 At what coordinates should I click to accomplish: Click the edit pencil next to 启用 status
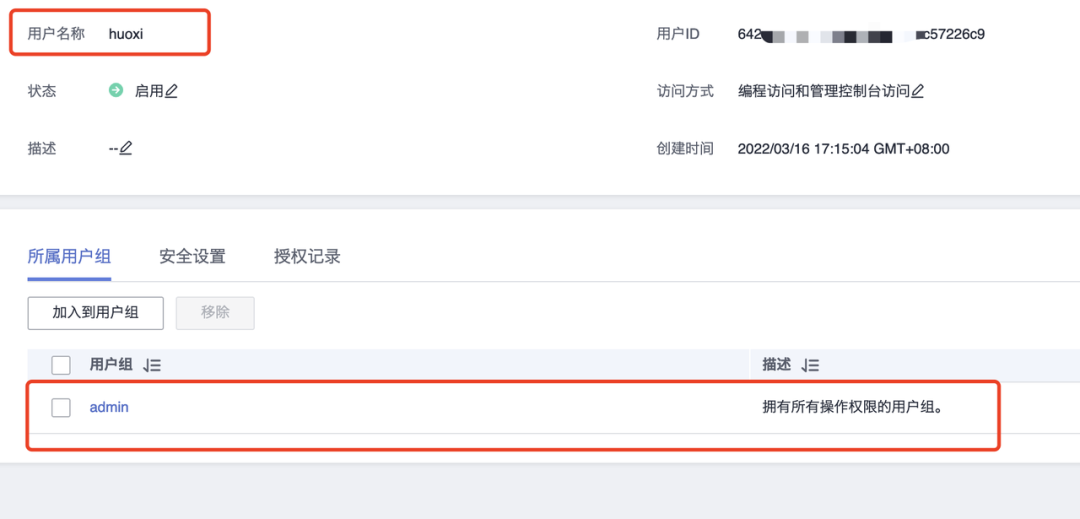click(172, 91)
